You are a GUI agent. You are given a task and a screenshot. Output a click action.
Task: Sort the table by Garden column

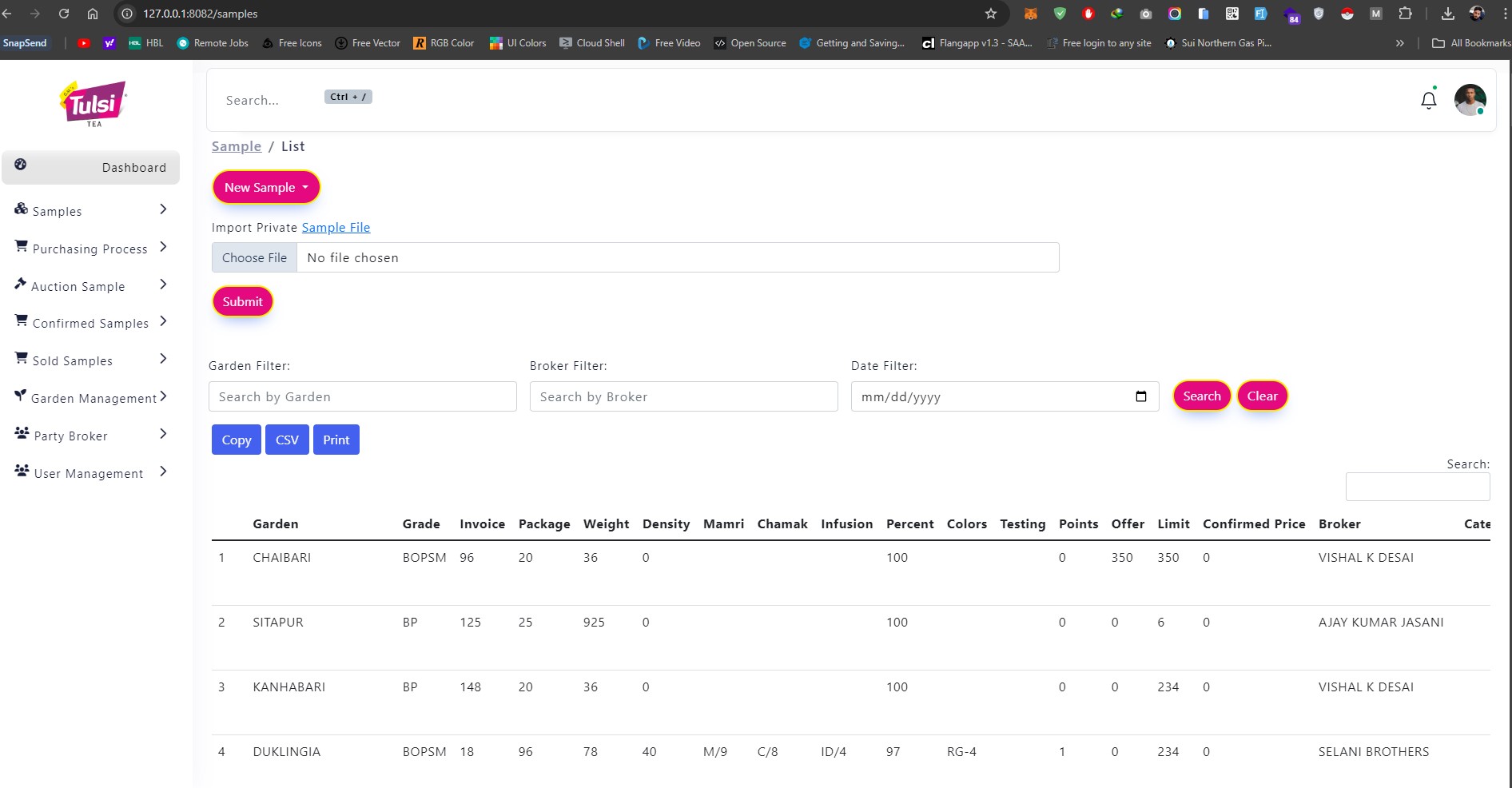click(276, 524)
